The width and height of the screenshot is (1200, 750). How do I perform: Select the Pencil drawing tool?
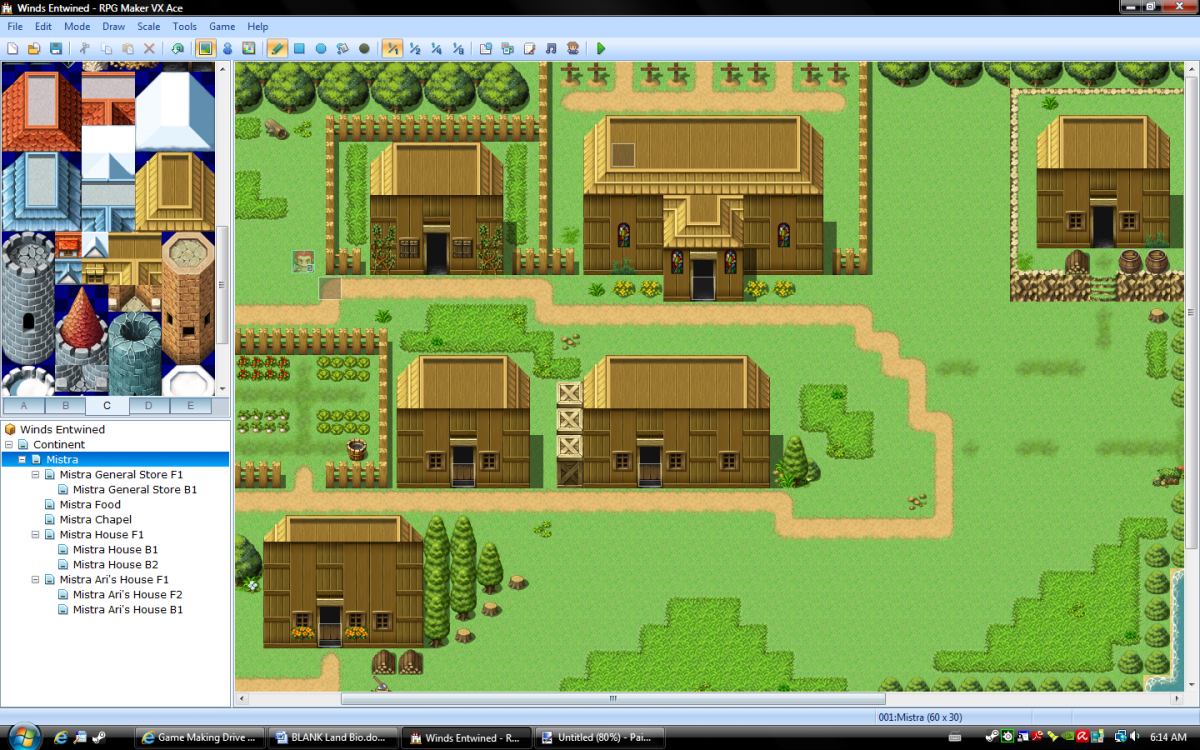tap(277, 48)
